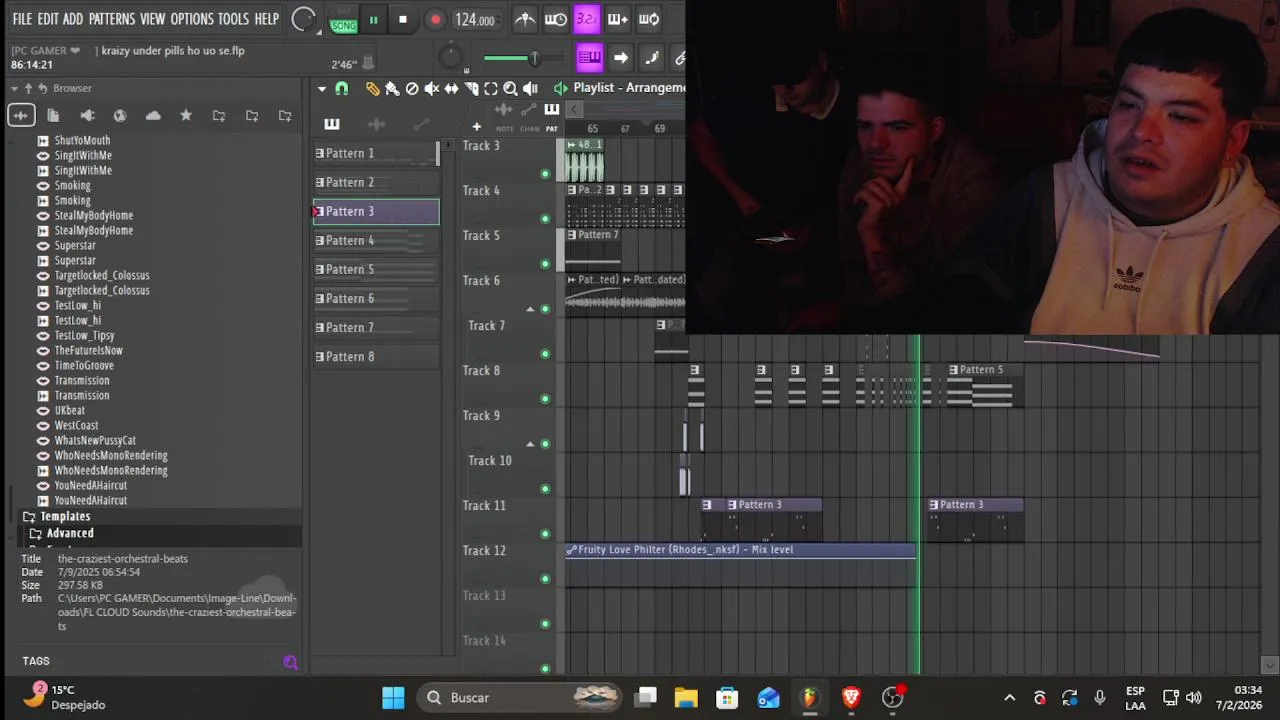Mute Track 8 via its green dot

pos(545,399)
